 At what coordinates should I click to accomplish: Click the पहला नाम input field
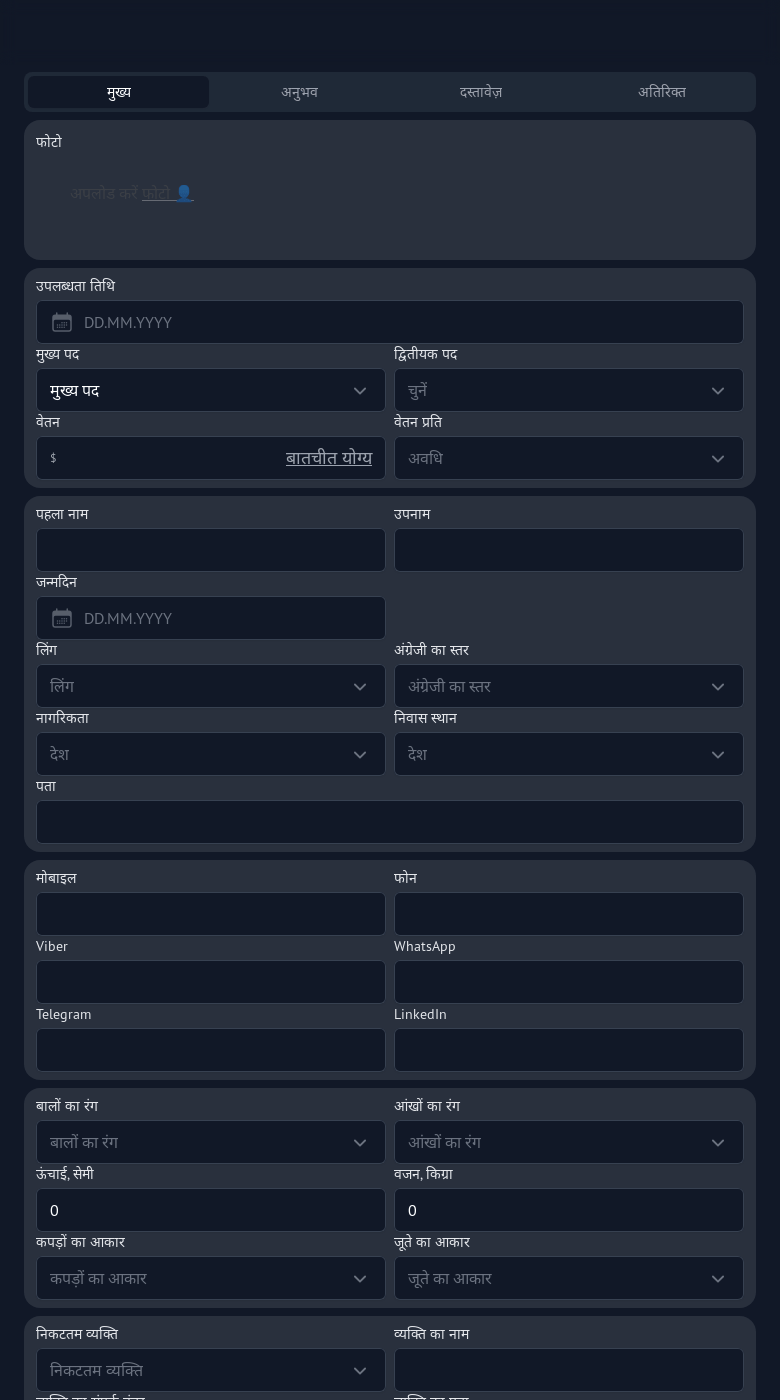click(210, 551)
